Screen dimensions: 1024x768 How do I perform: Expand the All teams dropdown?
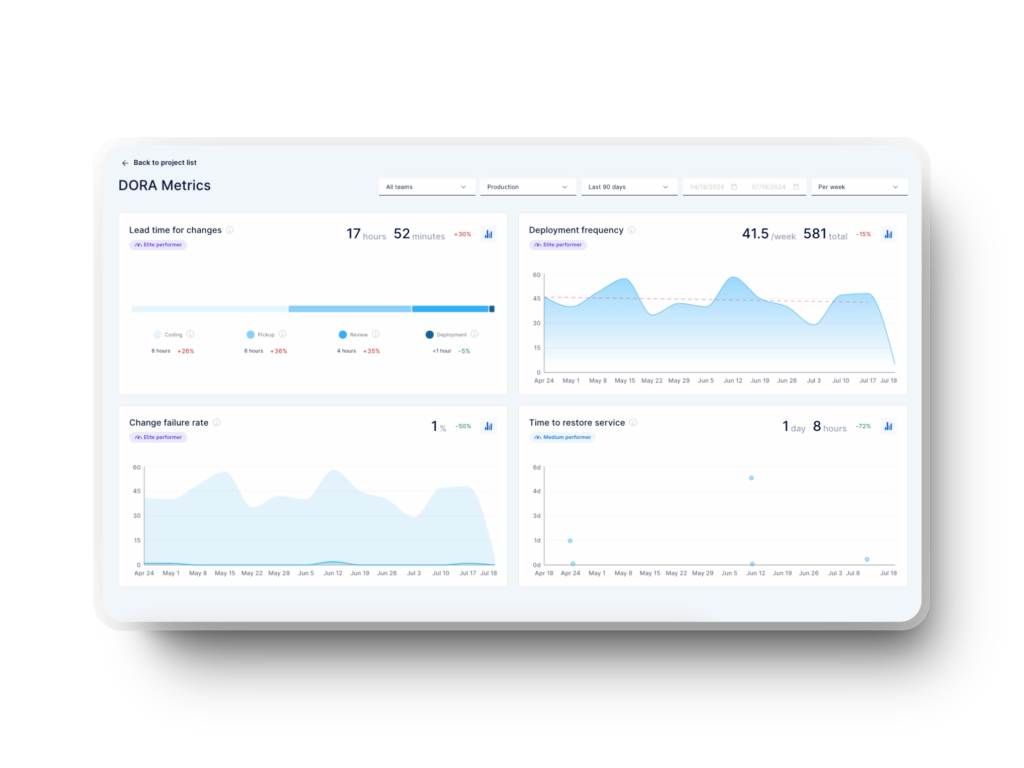click(426, 187)
